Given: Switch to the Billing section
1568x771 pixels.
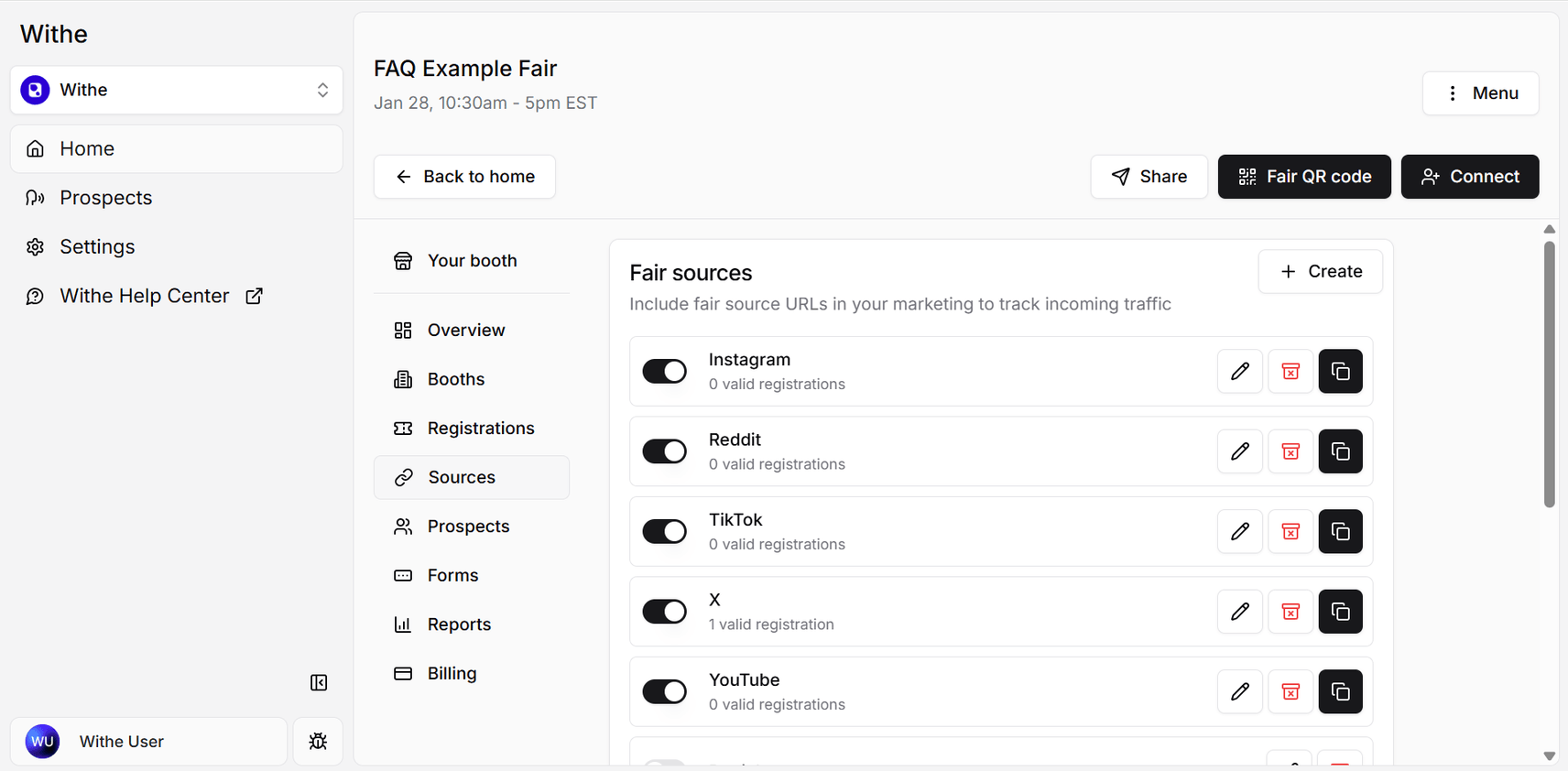Looking at the screenshot, I should coord(472,673).
